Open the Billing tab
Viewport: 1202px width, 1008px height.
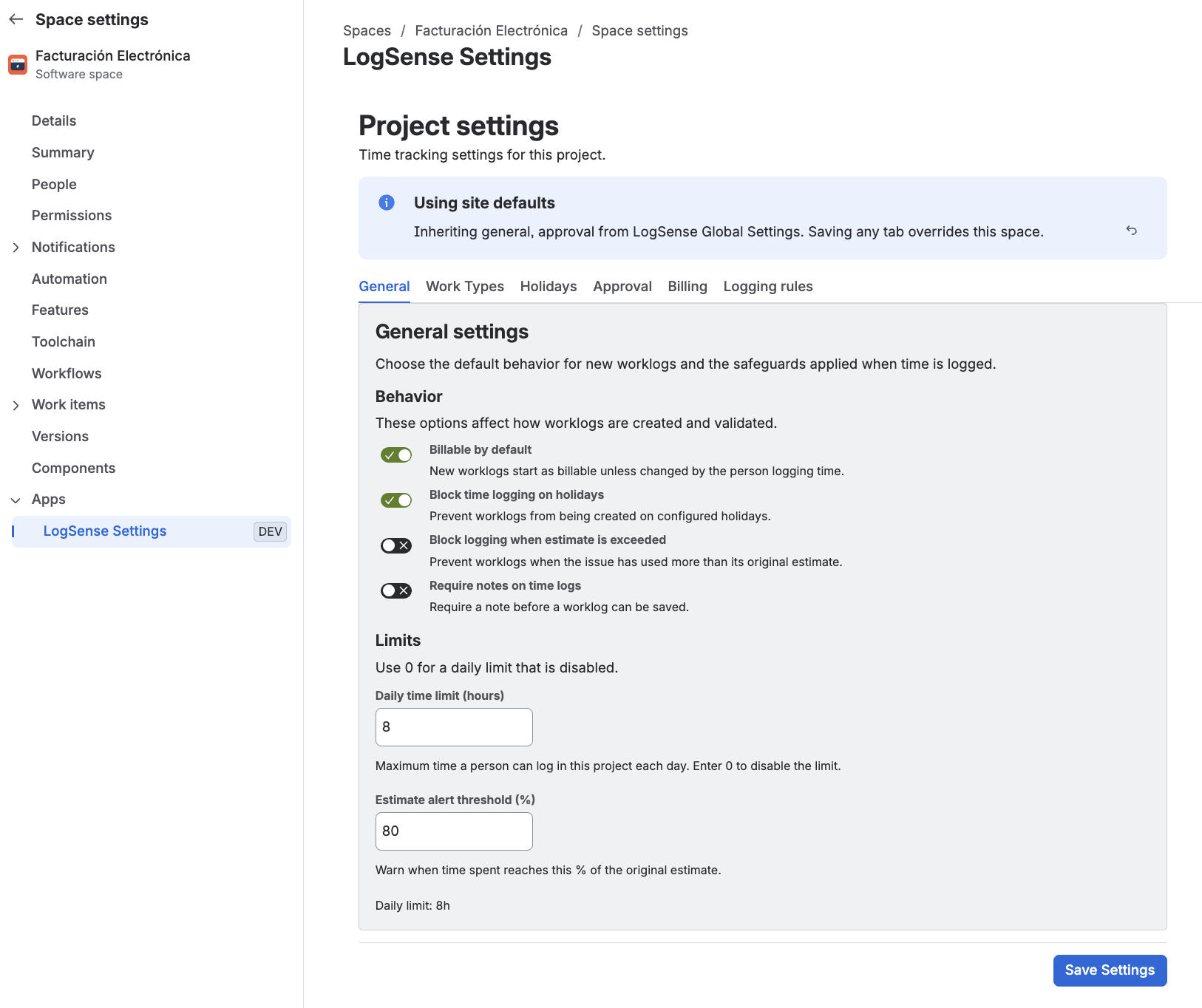point(687,286)
